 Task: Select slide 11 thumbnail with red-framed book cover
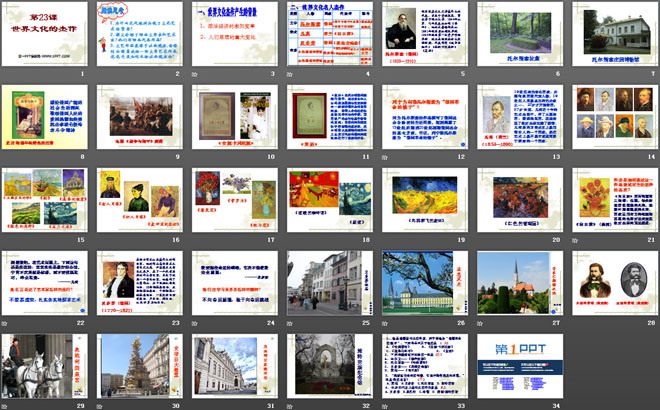330,117
